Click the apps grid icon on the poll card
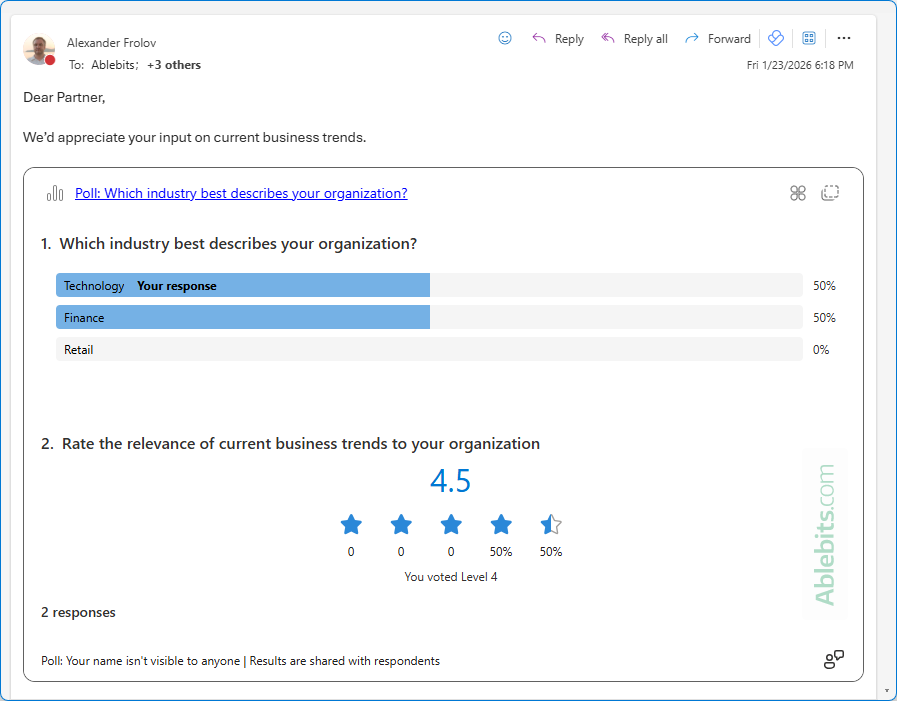 (x=797, y=192)
